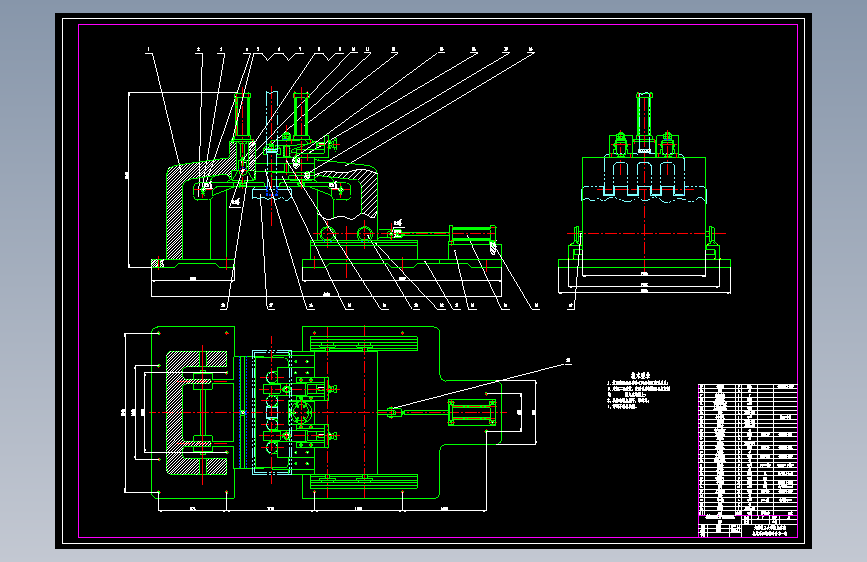The height and width of the screenshot is (562, 867).
Task: Click the title block below the parts list
Action: 748,526
